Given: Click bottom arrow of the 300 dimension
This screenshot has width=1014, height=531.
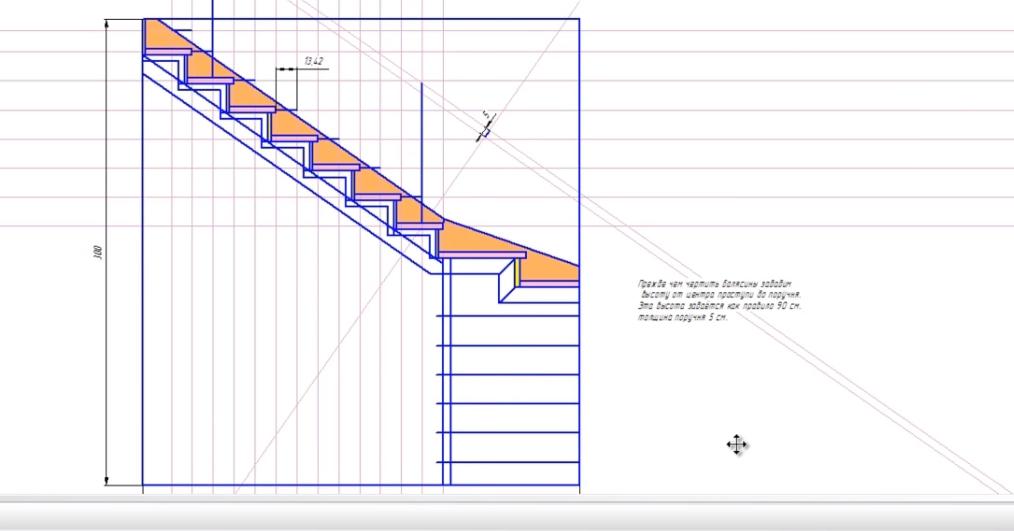Looking at the screenshot, I should pos(106,479).
